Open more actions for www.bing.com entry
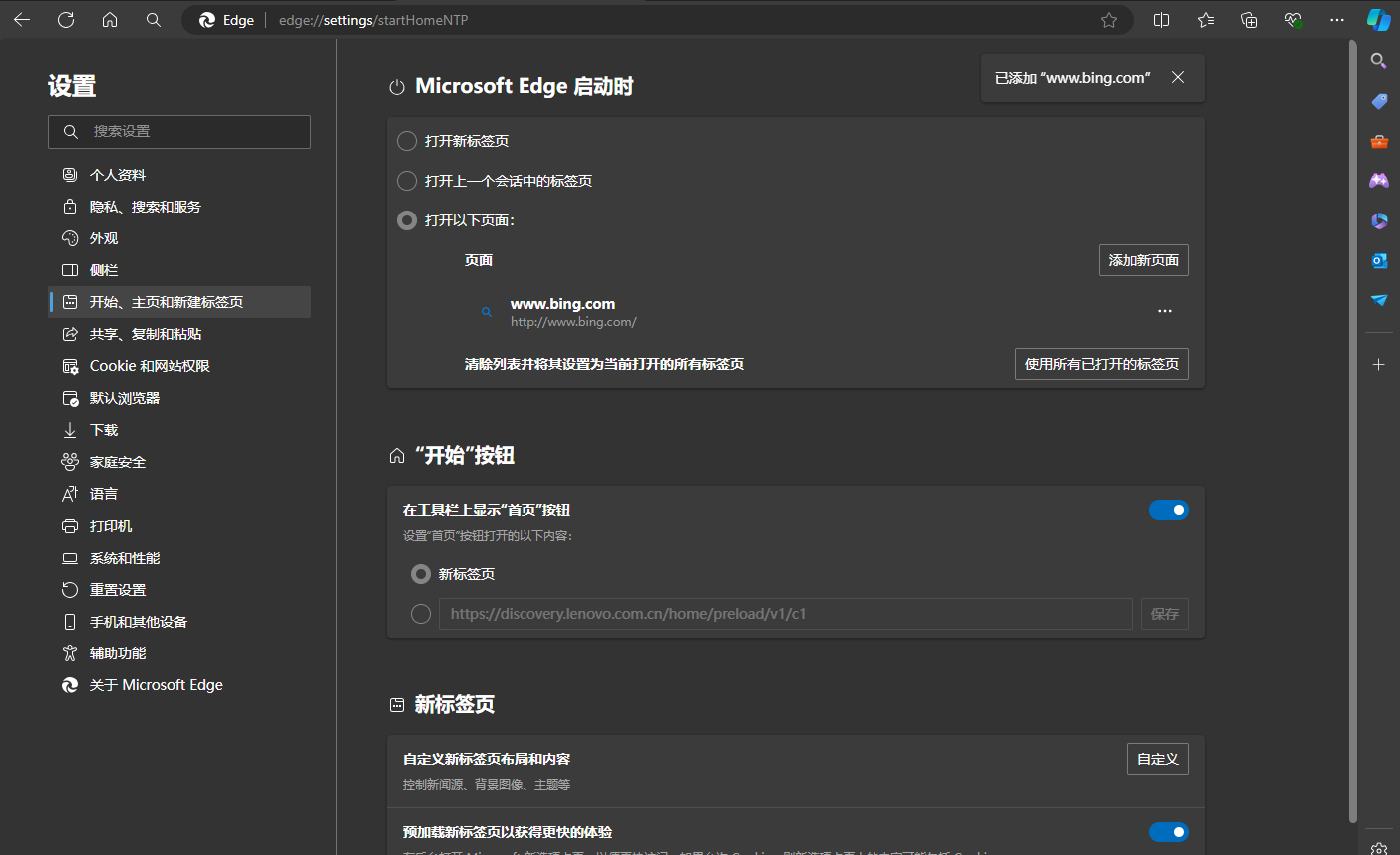The height and width of the screenshot is (855, 1400). (x=1165, y=311)
